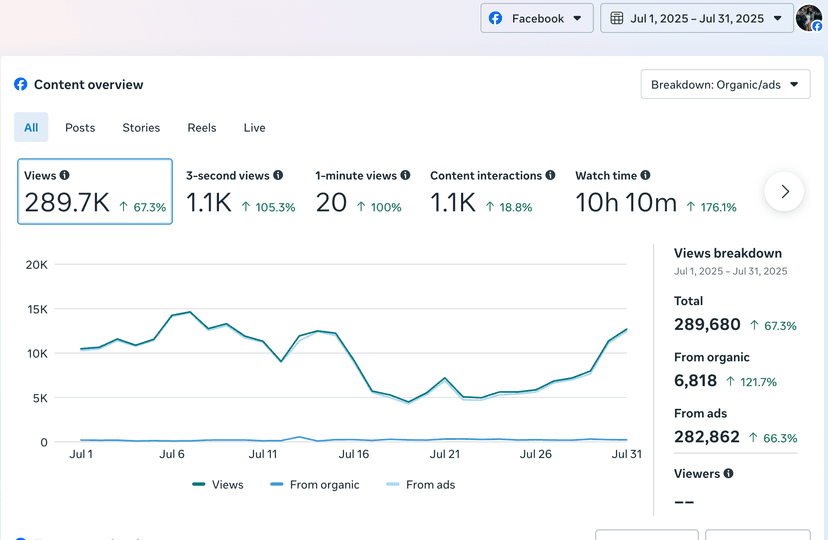Click the profile avatar picture
Screen dimensions: 828x540
(809, 18)
